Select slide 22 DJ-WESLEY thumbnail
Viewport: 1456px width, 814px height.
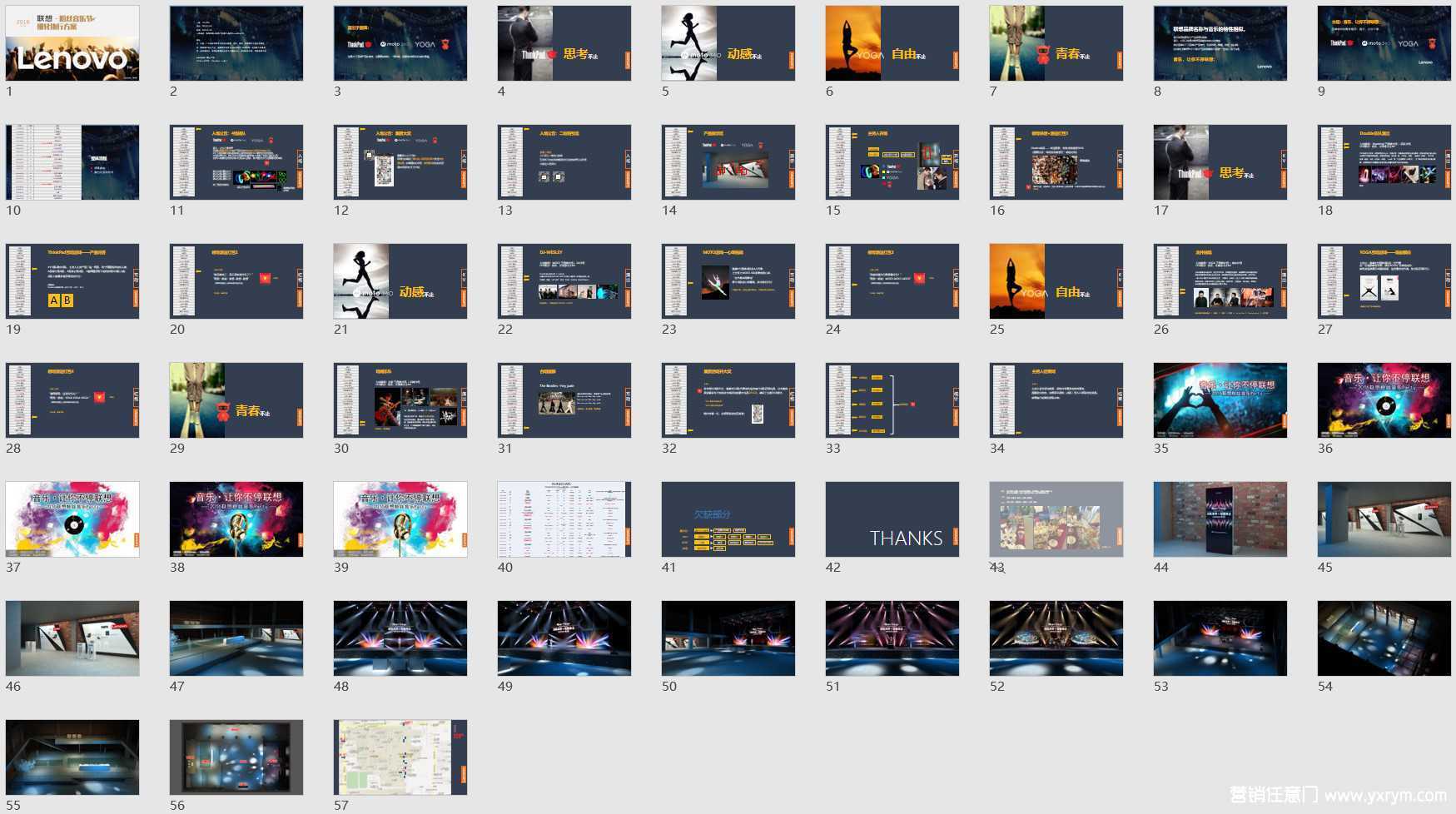(564, 281)
